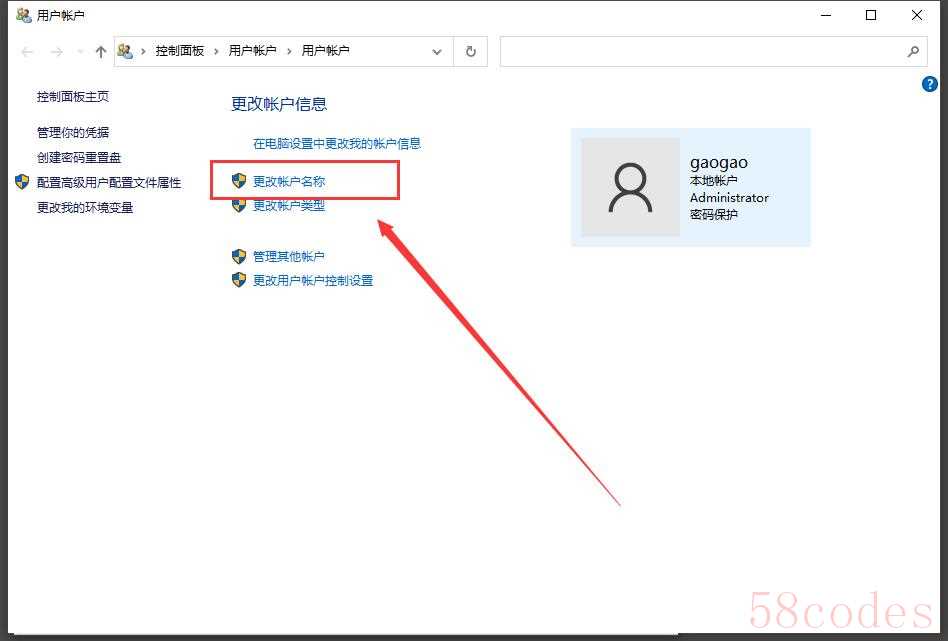Click the gaogao account name text
948x641 pixels.
719,163
